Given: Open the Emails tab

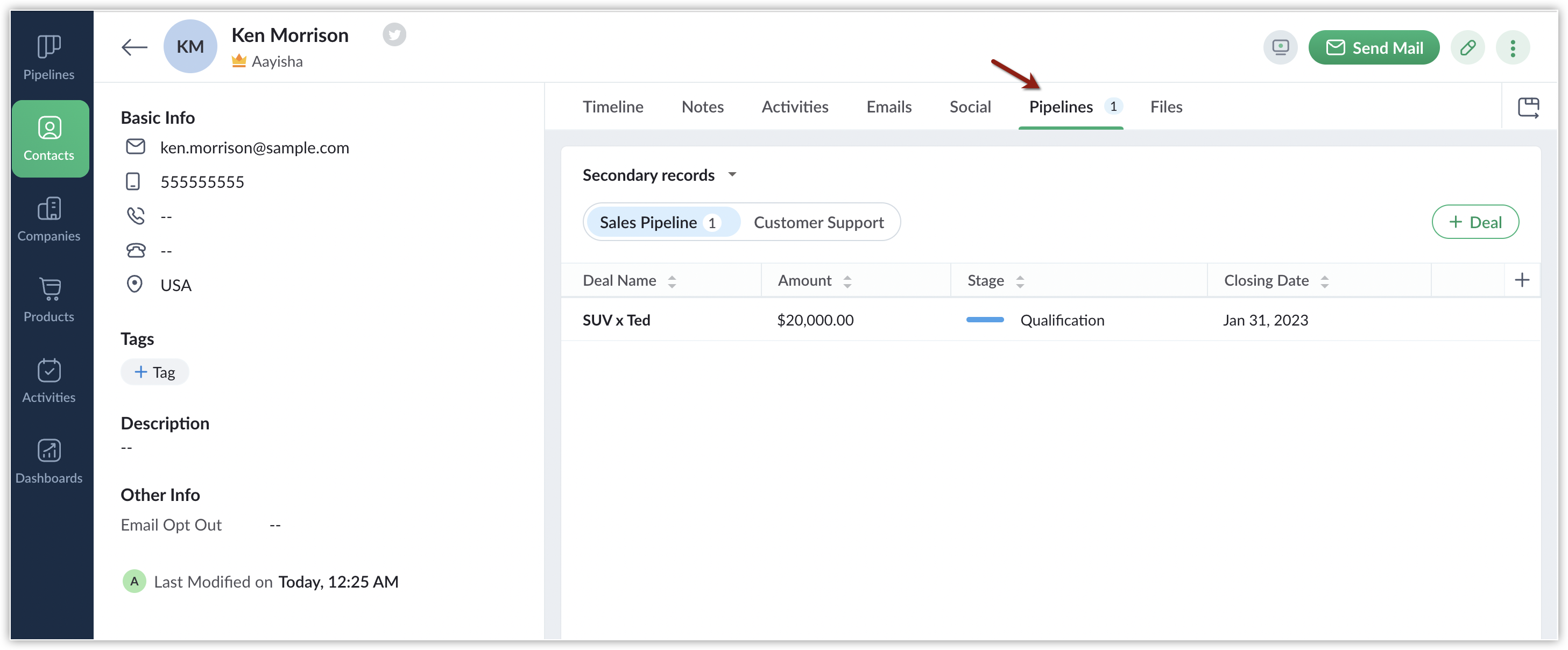Looking at the screenshot, I should click(x=889, y=107).
